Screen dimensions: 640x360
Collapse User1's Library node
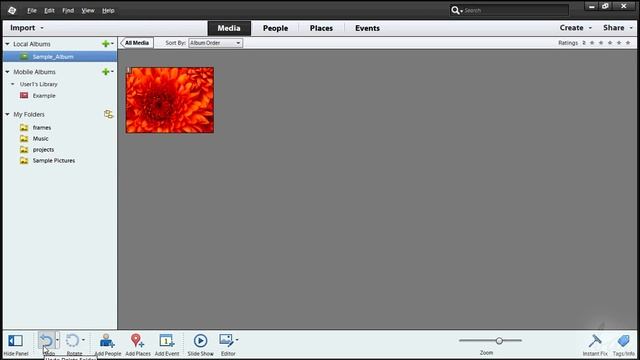[13, 84]
